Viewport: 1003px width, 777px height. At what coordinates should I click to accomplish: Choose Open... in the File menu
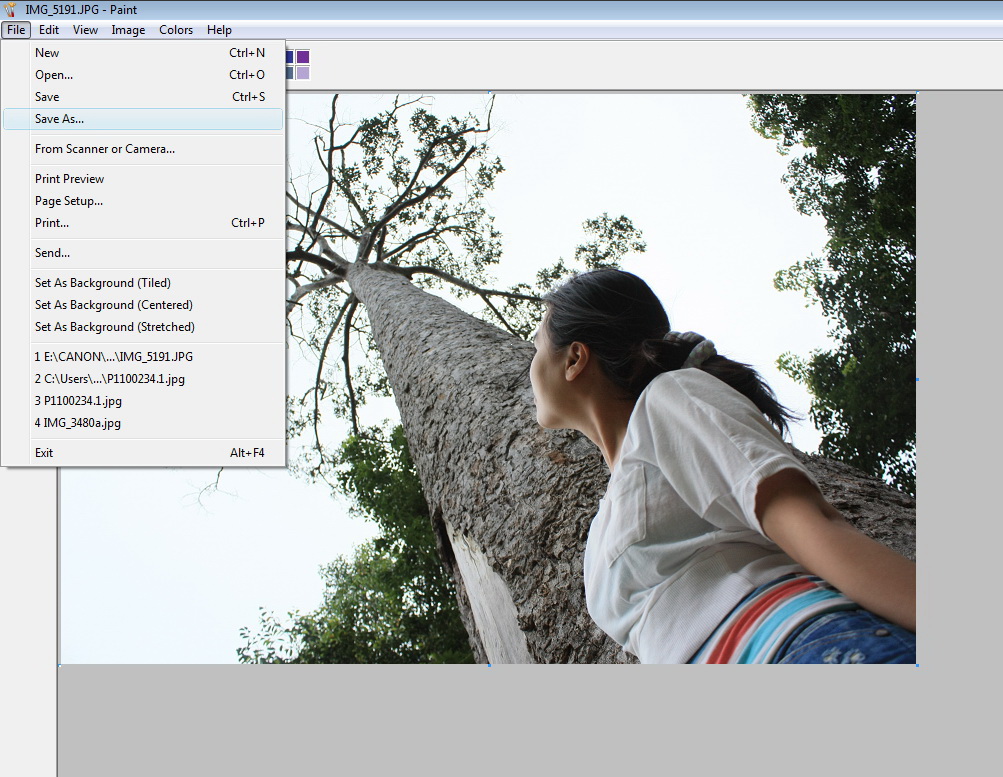(x=54, y=75)
